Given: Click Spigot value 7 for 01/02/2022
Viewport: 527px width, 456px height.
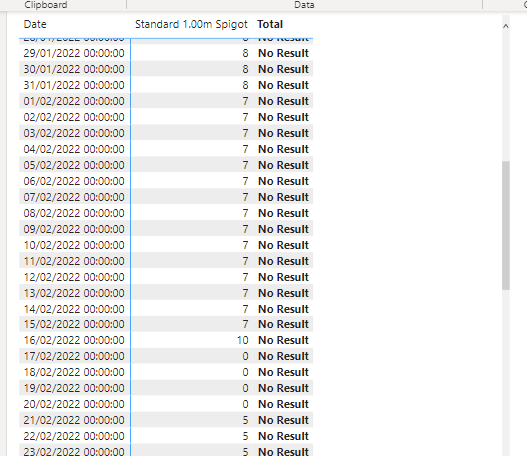Looking at the screenshot, I should pos(245,101).
